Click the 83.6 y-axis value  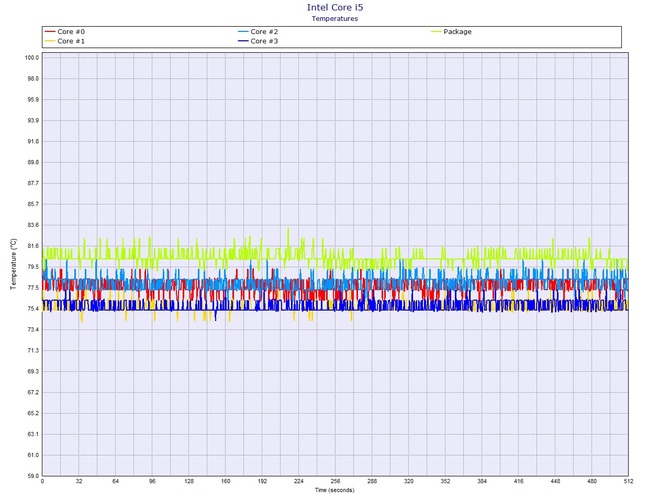coord(33,225)
